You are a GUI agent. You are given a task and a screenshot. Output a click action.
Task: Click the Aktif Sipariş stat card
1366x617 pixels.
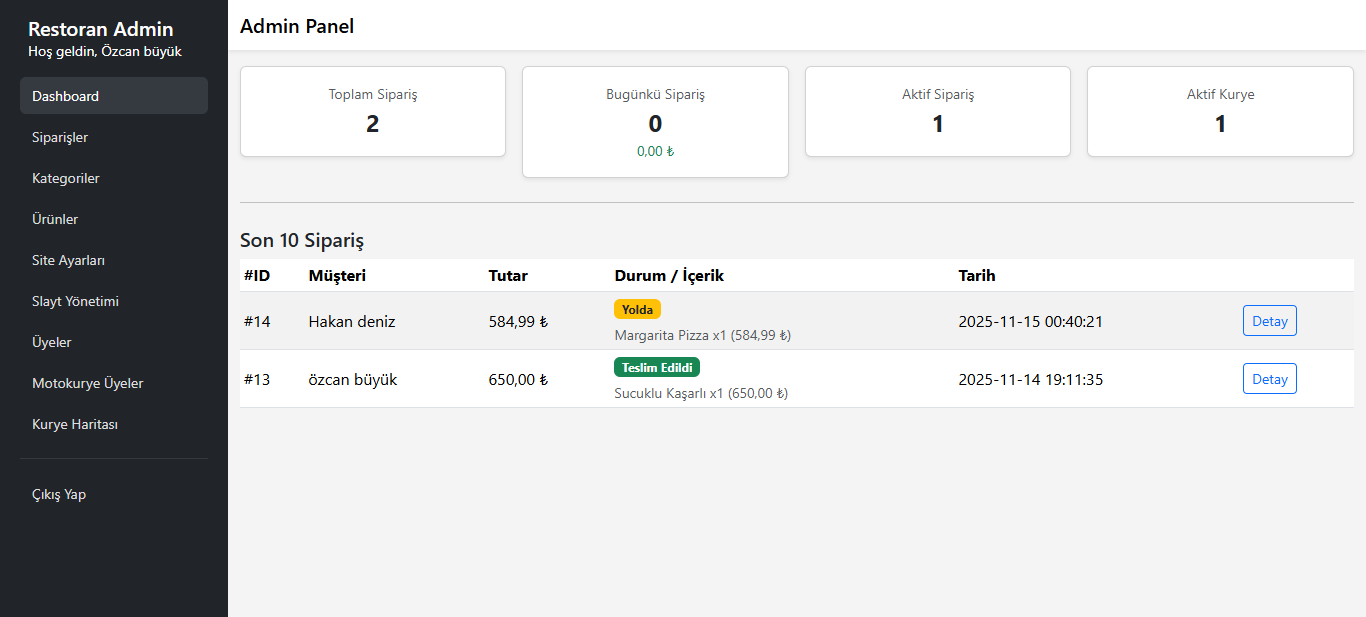coord(938,112)
